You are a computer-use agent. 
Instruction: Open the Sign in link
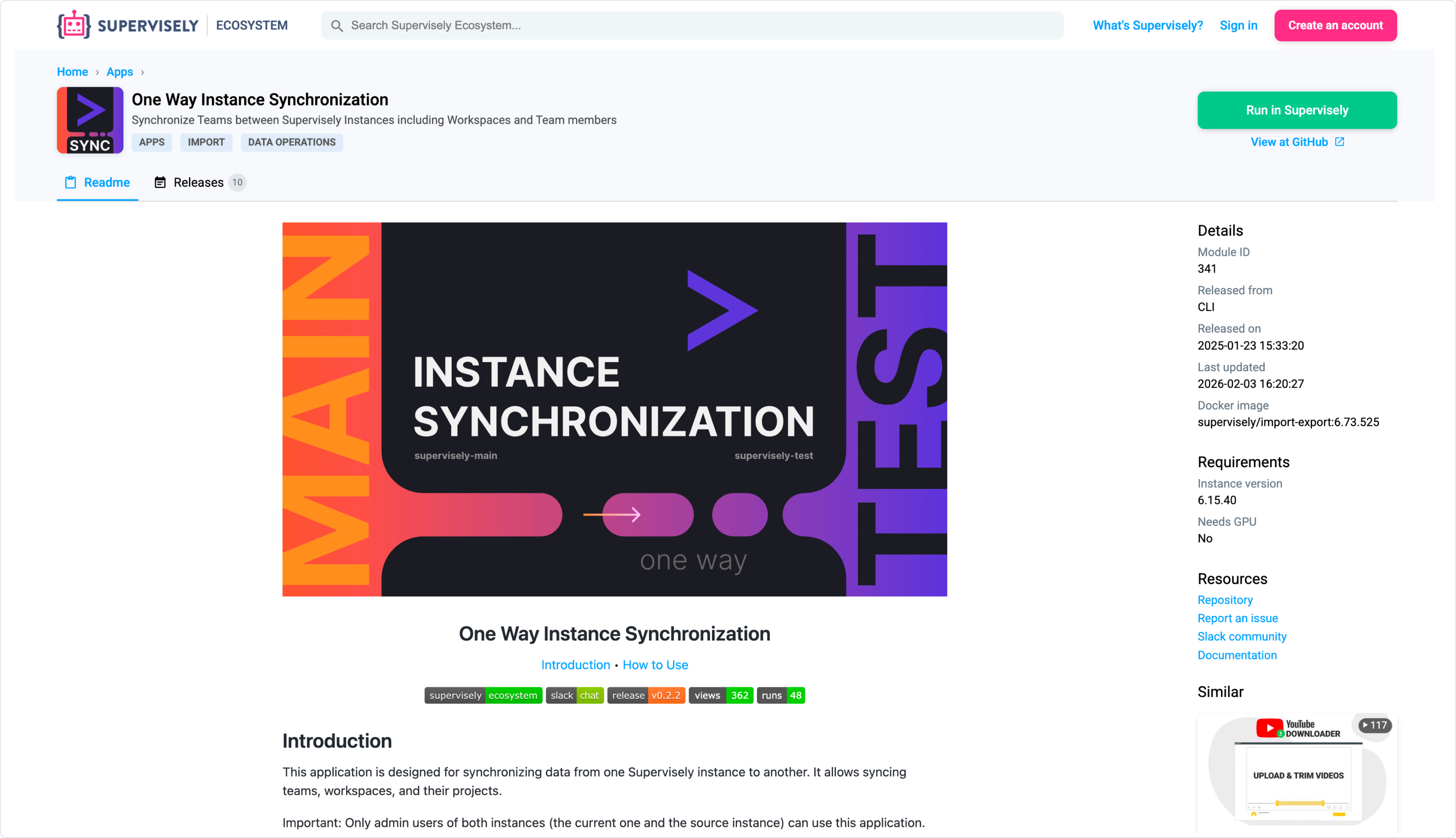[x=1238, y=26]
